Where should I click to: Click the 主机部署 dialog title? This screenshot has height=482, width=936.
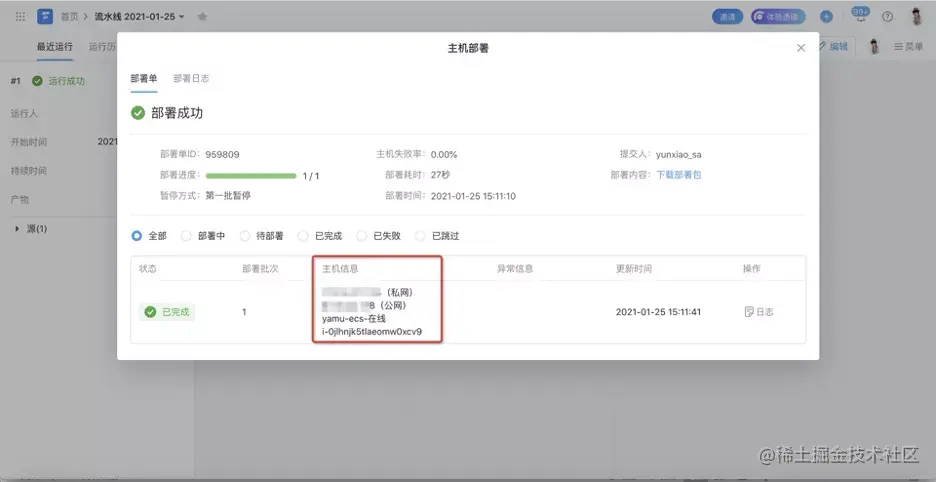pos(468,48)
